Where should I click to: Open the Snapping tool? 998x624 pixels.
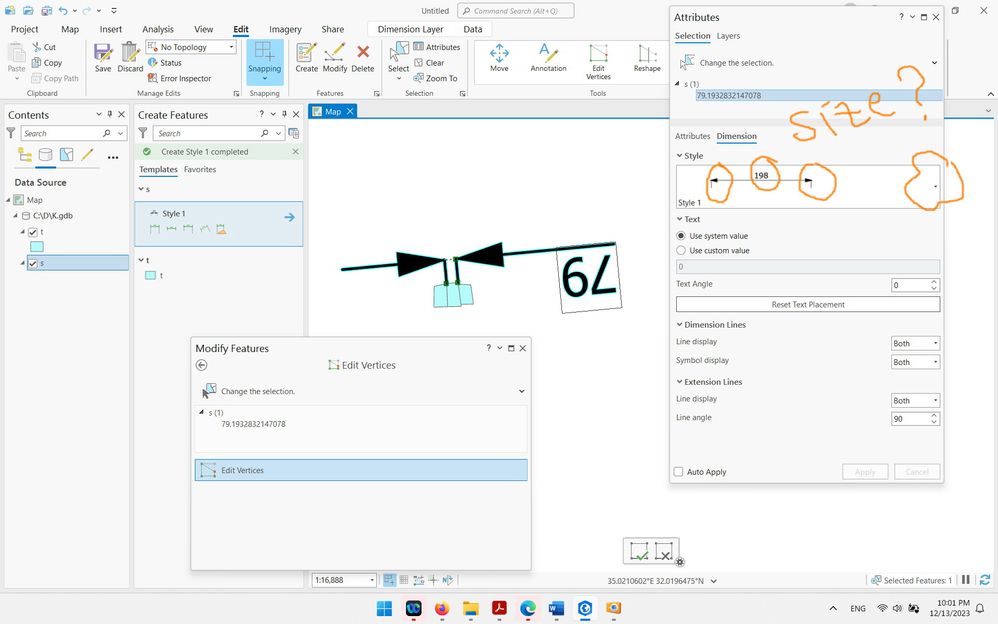264,62
